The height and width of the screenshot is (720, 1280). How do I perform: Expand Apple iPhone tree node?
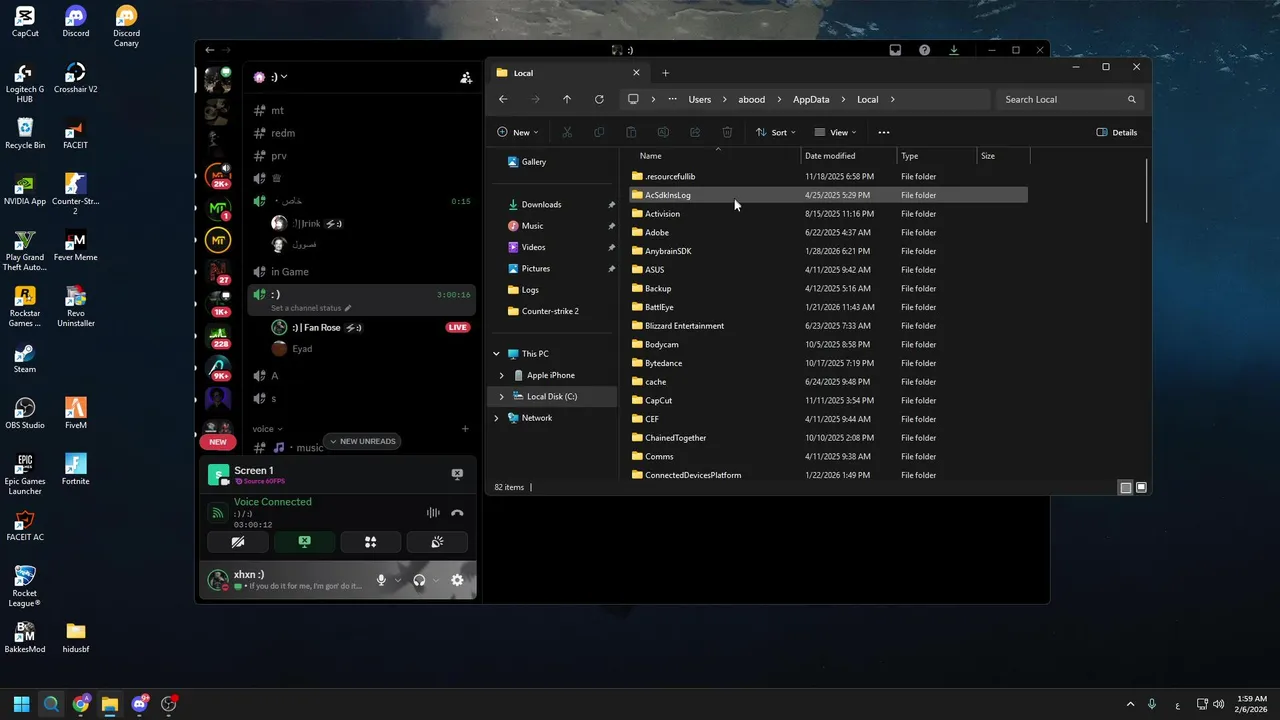pos(502,375)
